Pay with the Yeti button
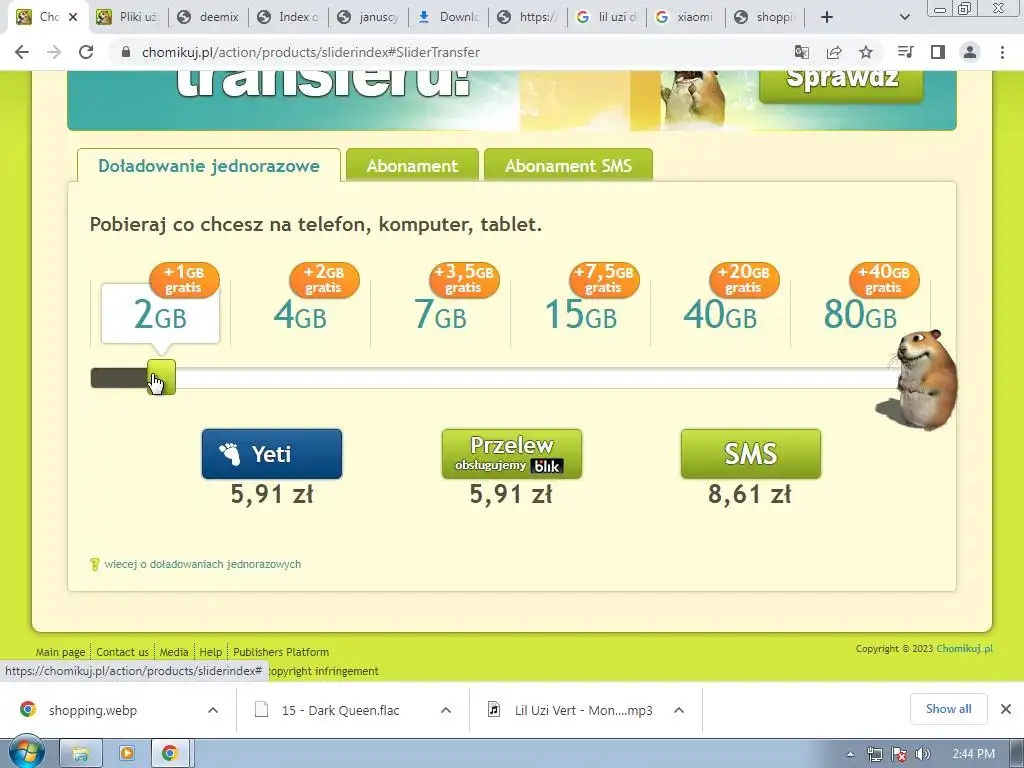 point(272,454)
